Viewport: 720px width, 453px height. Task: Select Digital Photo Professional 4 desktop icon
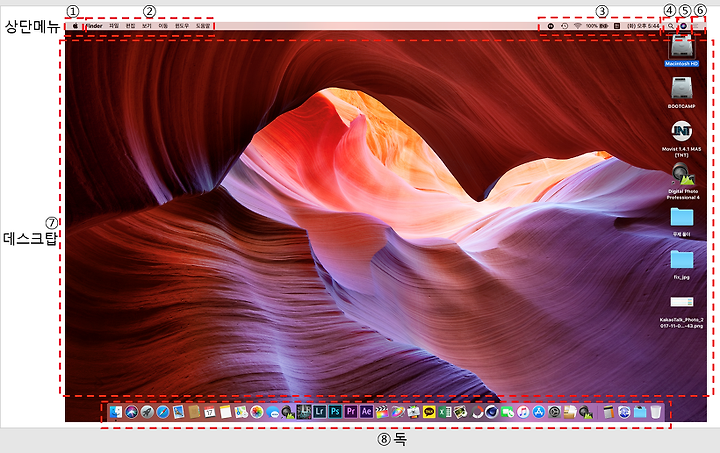tap(683, 175)
